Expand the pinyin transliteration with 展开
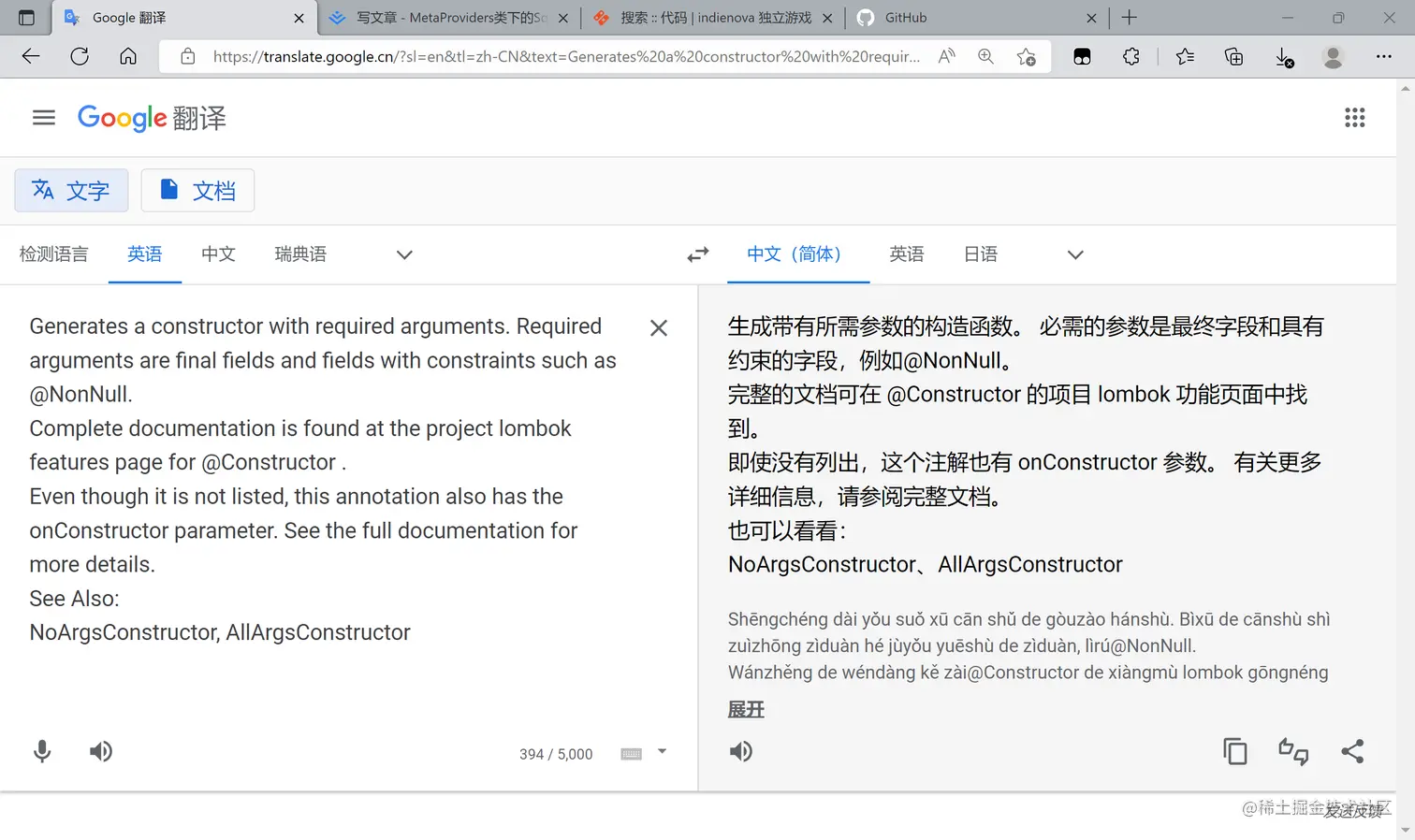 click(x=746, y=710)
